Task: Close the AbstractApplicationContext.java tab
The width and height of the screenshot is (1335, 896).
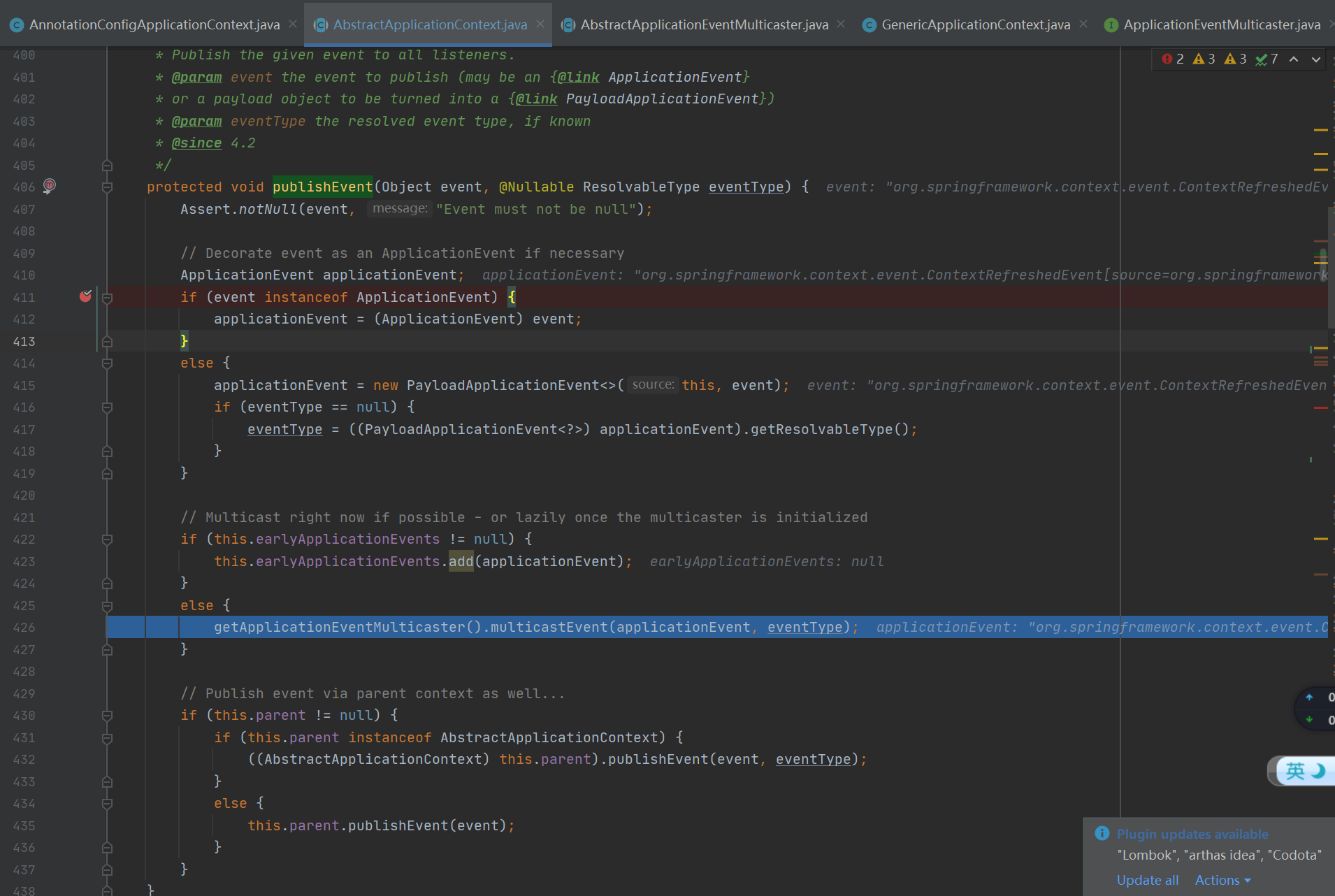Action: pyautogui.click(x=540, y=24)
